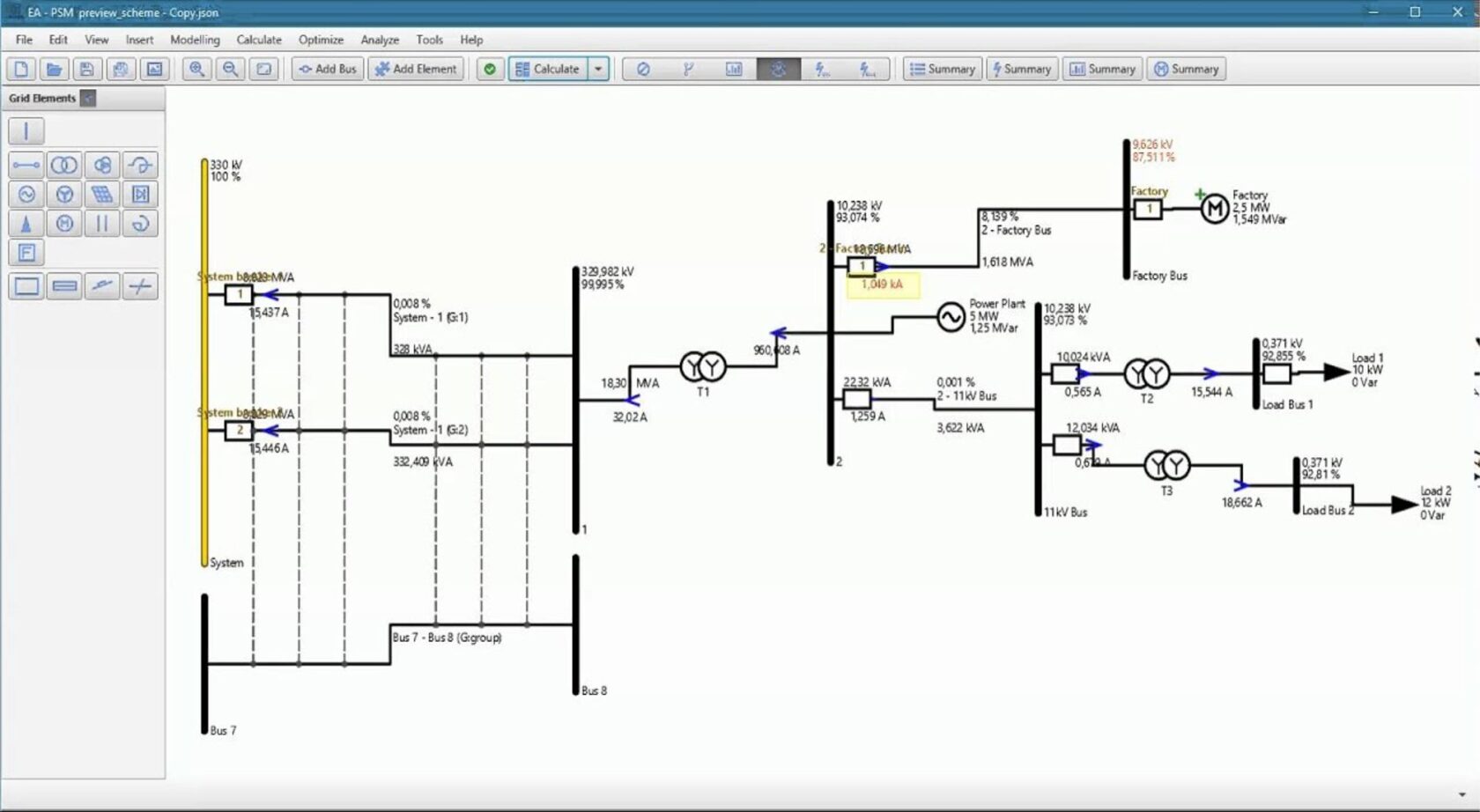Select the solar panel element
The width and height of the screenshot is (1480, 812).
click(x=102, y=195)
